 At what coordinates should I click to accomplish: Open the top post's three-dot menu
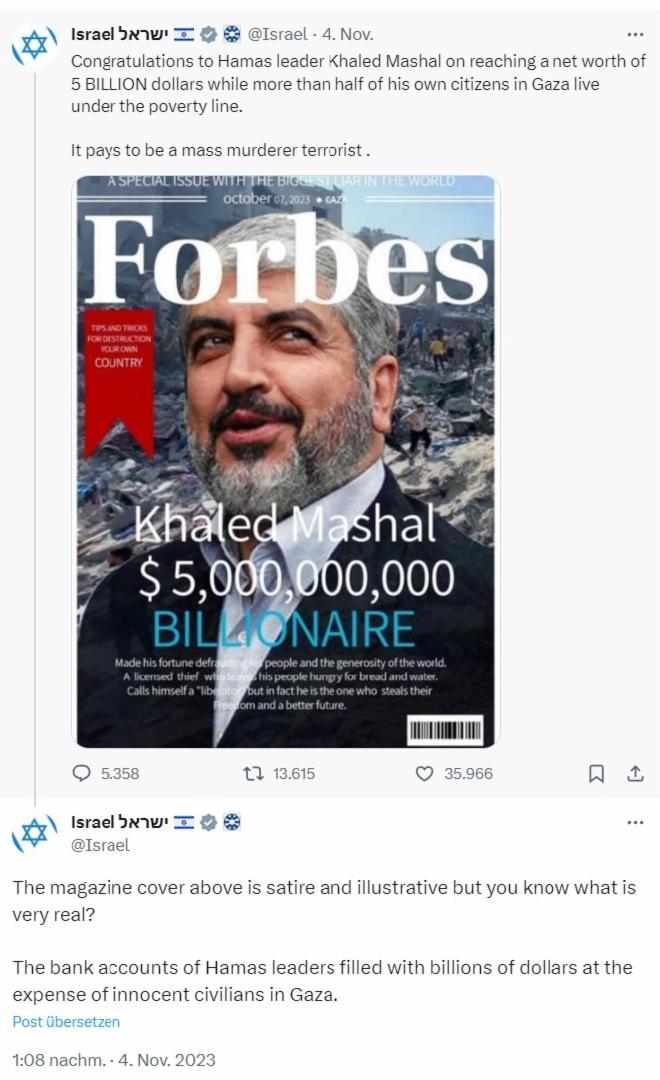[635, 34]
